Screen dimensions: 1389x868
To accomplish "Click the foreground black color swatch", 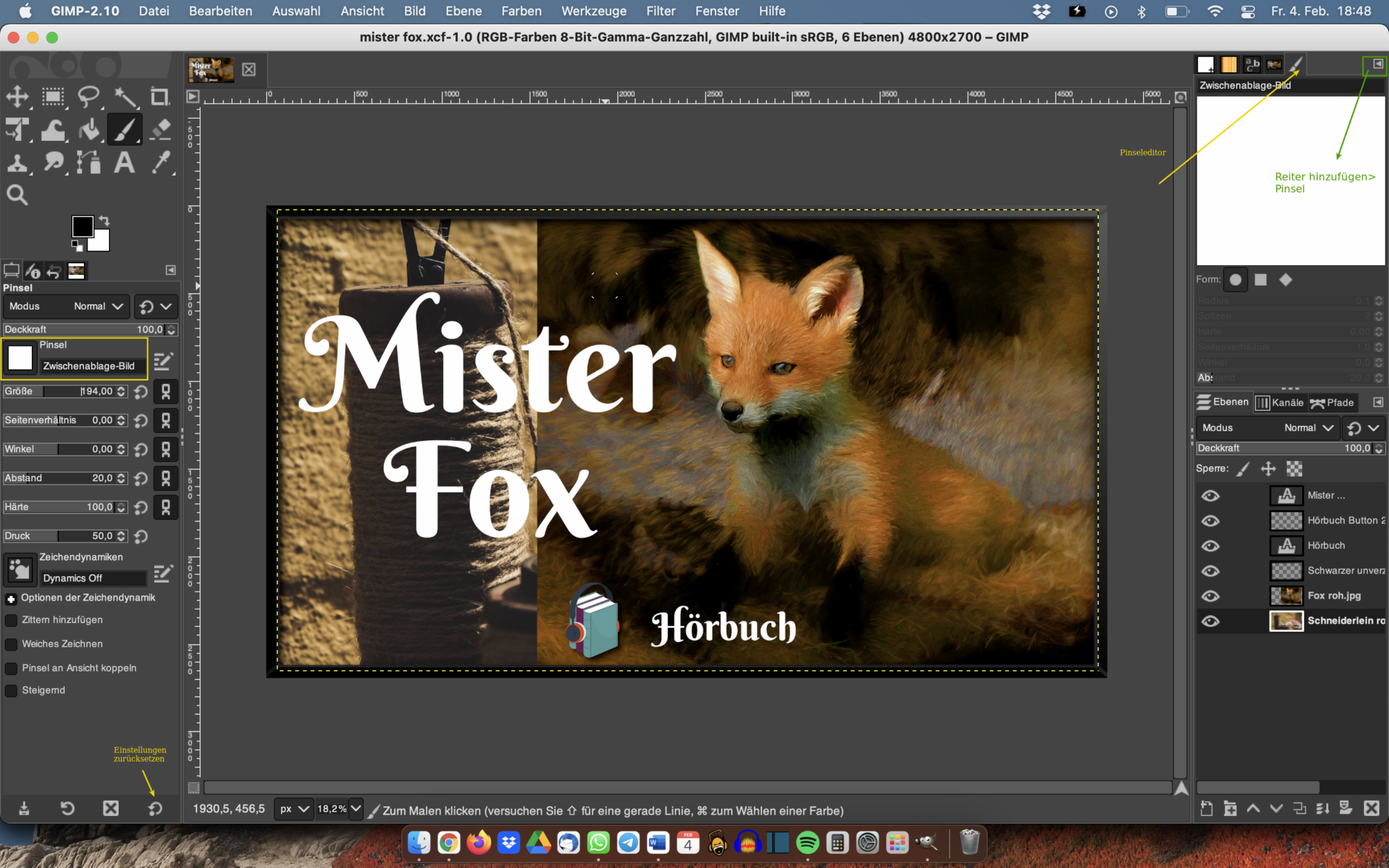I will coord(81,226).
